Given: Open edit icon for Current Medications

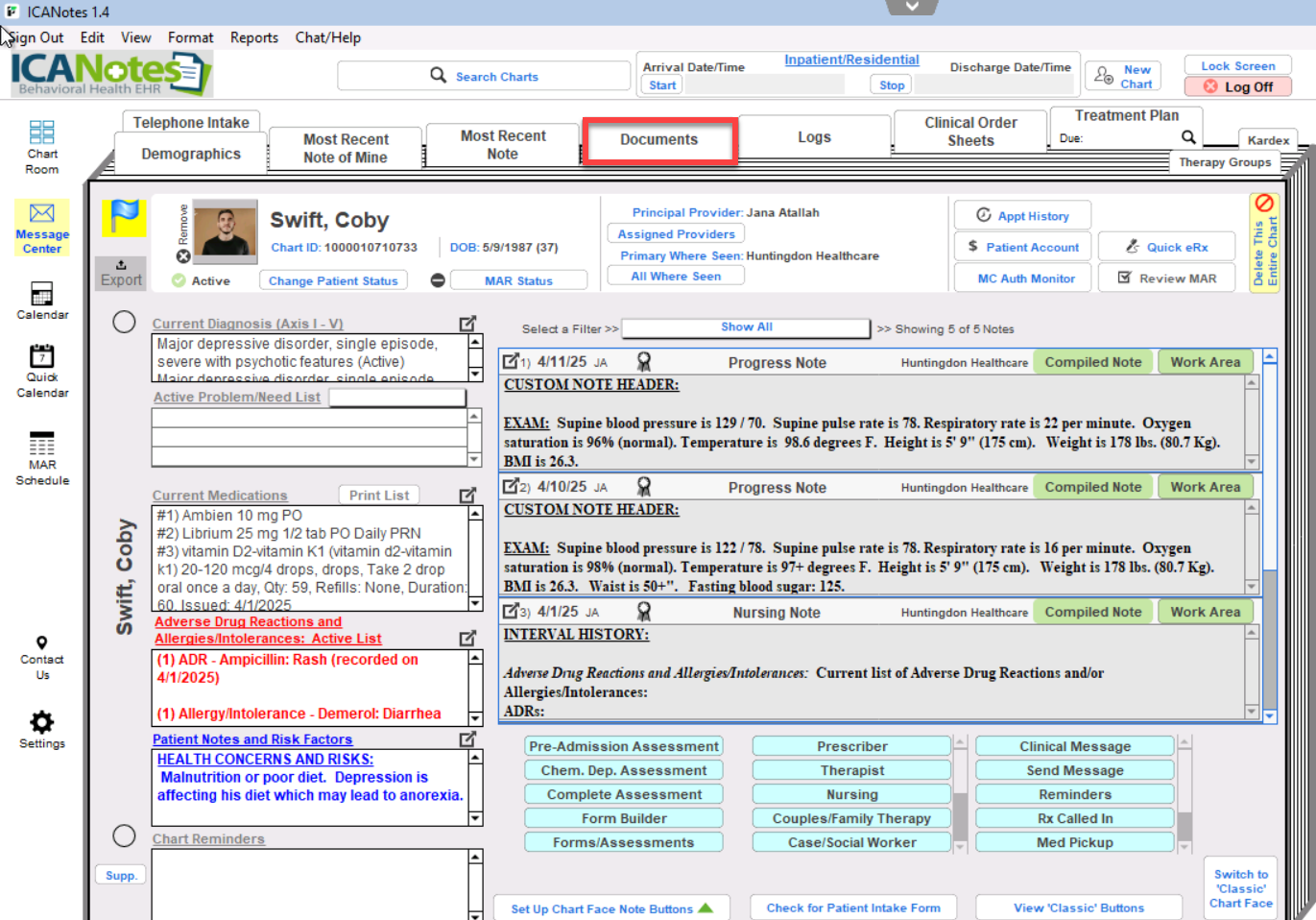Looking at the screenshot, I should tap(467, 496).
